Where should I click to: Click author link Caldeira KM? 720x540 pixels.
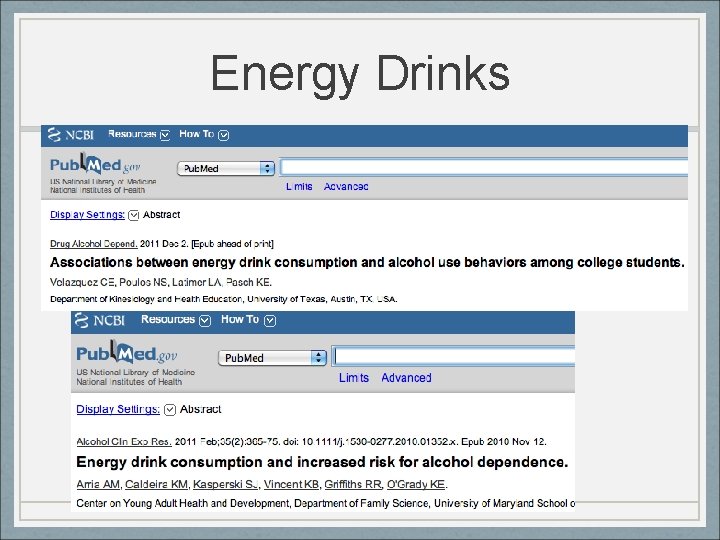[x=156, y=484]
